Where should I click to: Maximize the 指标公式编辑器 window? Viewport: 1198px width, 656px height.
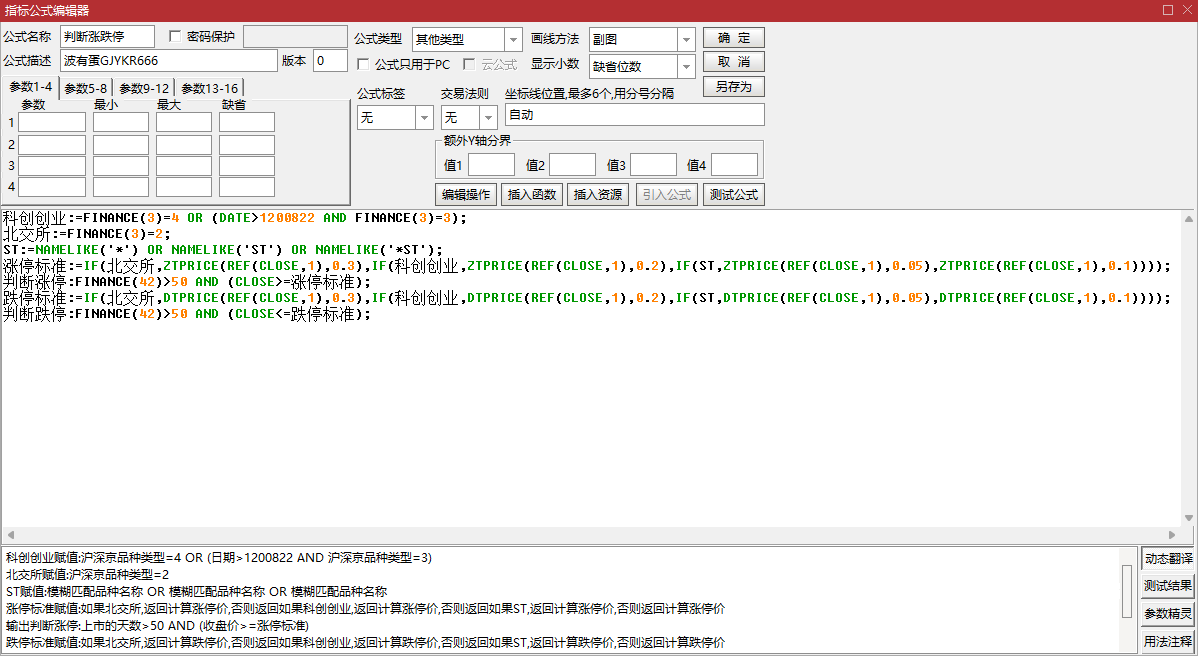pyautogui.click(x=1168, y=10)
